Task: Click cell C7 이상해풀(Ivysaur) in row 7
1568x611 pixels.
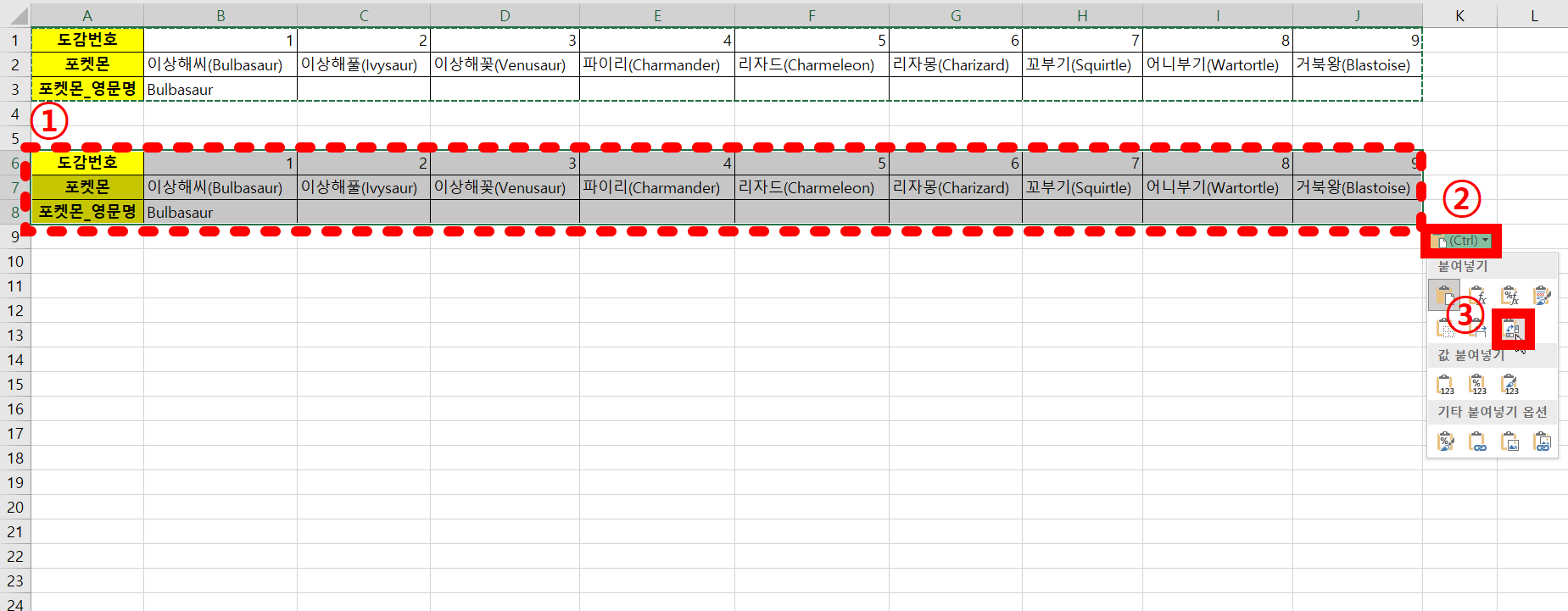Action: pos(364,187)
